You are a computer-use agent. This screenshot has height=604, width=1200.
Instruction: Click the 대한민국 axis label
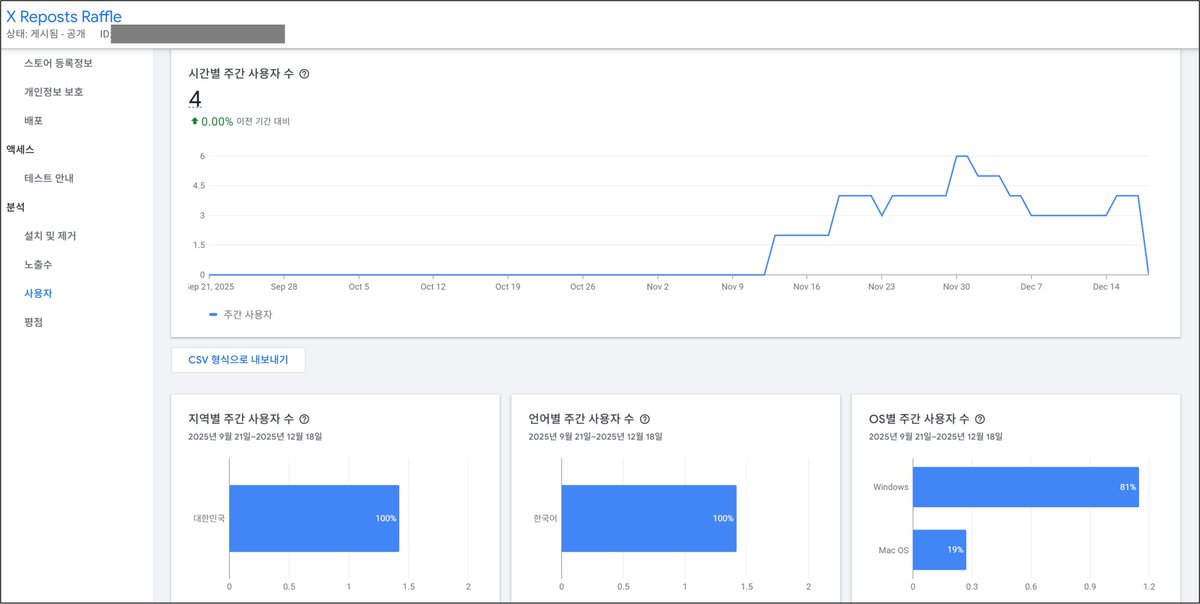point(209,519)
